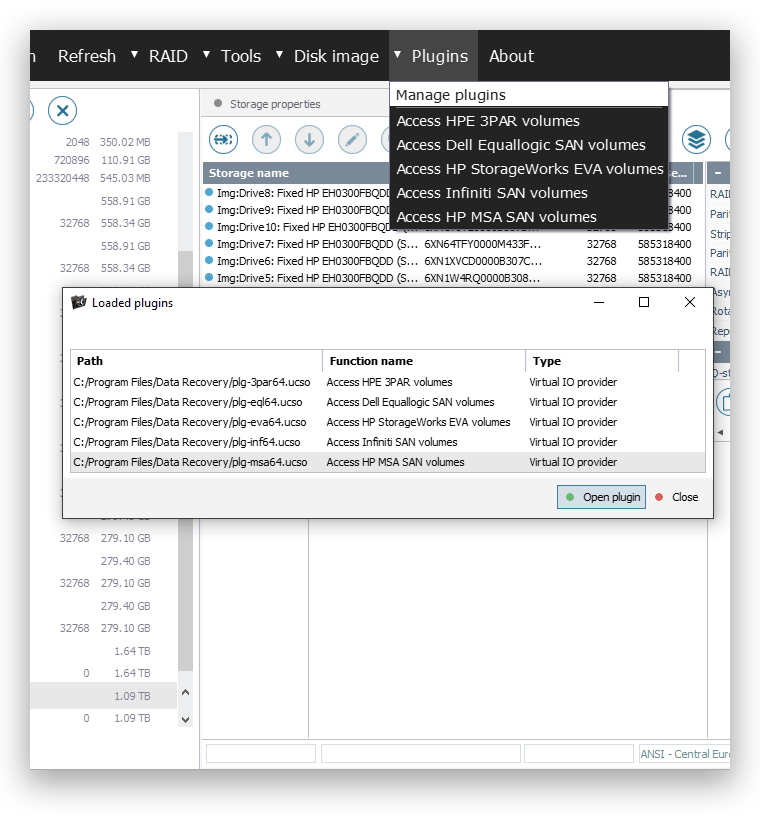The height and width of the screenshot is (820, 760).
Task: Select Access Dell Equallogic SAN volumes entry
Action: [x=529, y=145]
